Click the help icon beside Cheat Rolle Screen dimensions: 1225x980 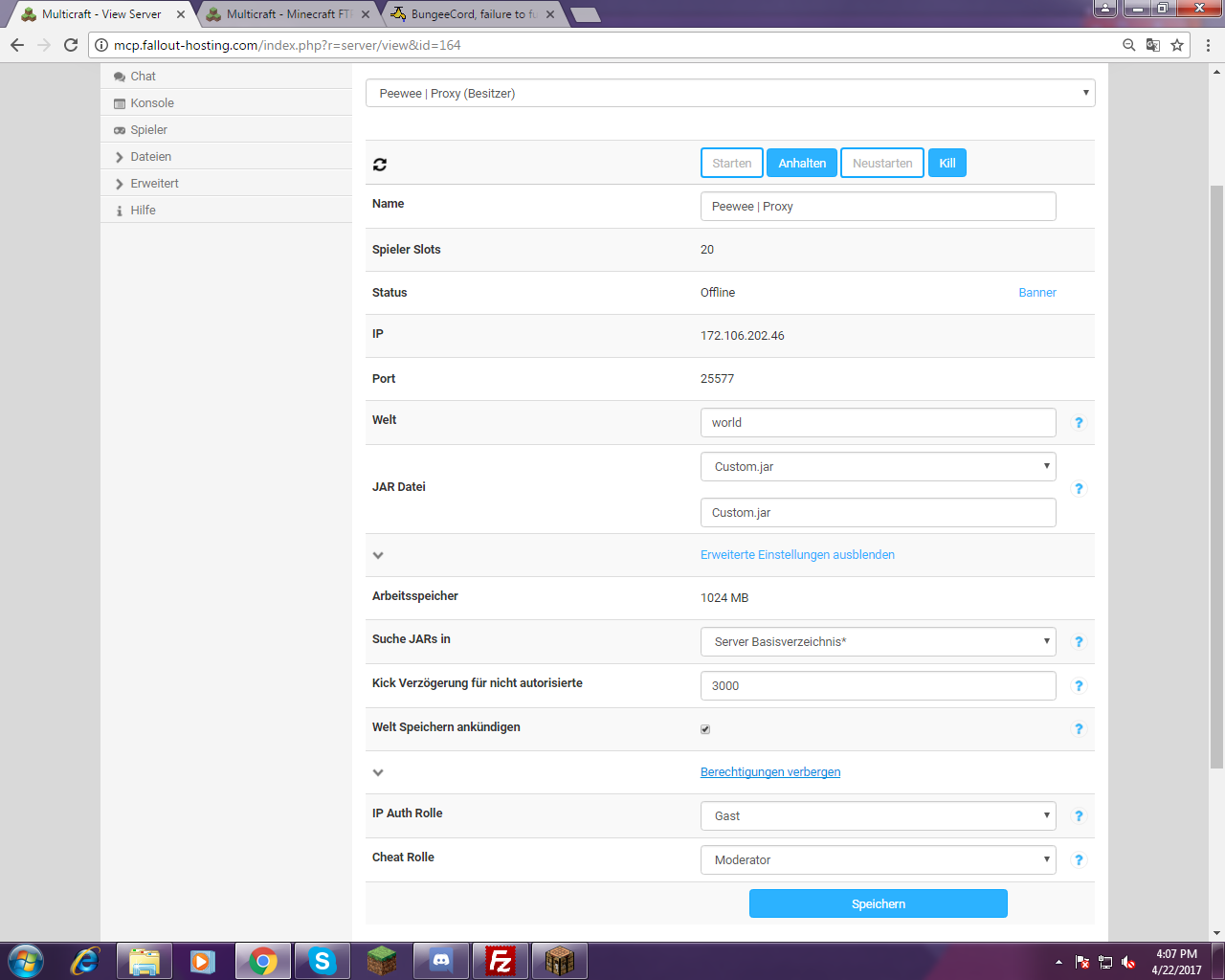pyautogui.click(x=1079, y=859)
